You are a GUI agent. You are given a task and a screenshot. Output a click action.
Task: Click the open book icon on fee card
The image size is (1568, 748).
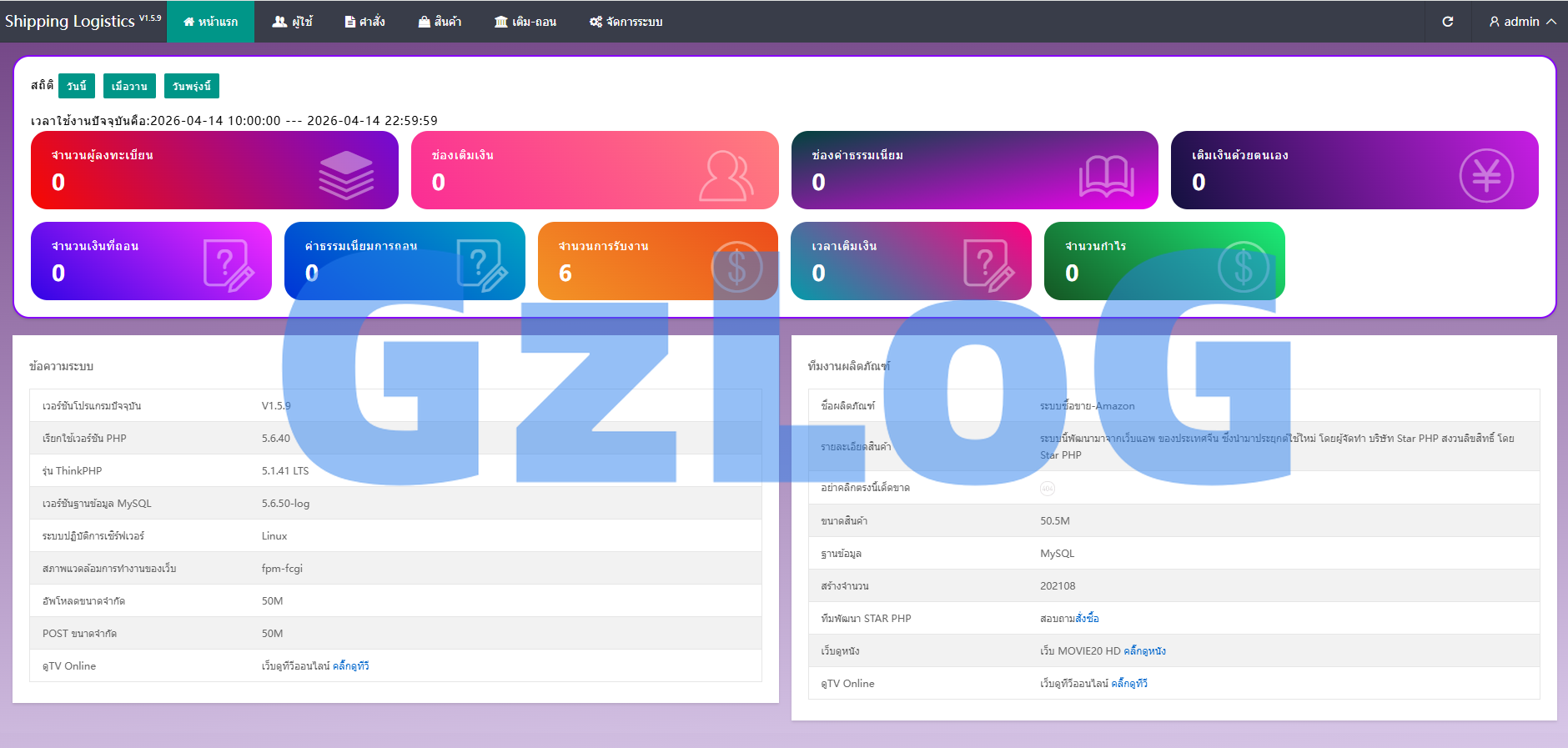1106,176
